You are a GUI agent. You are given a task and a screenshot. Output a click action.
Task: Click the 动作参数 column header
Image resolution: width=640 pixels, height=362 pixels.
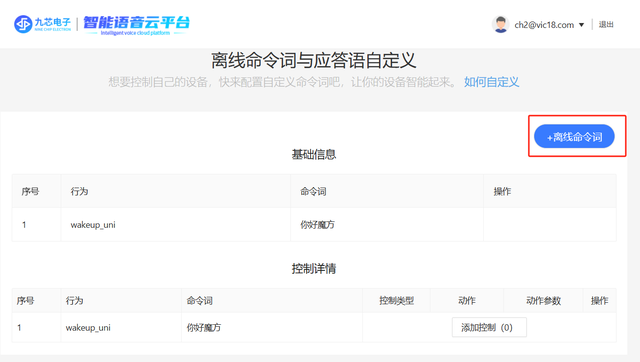click(x=544, y=301)
